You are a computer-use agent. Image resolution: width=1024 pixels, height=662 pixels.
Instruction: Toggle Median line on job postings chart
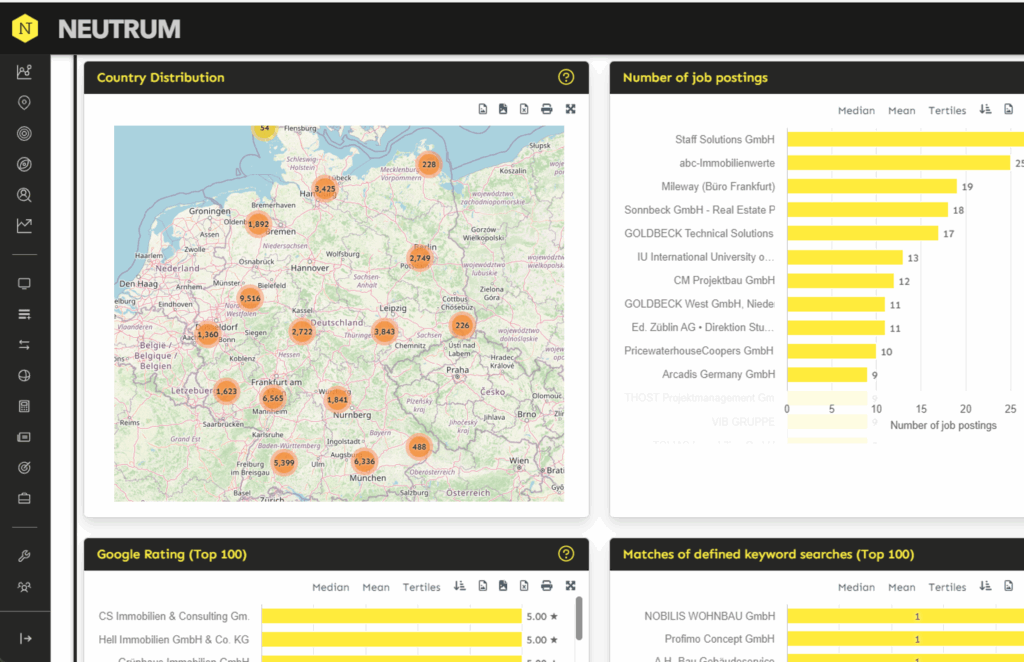tap(856, 111)
